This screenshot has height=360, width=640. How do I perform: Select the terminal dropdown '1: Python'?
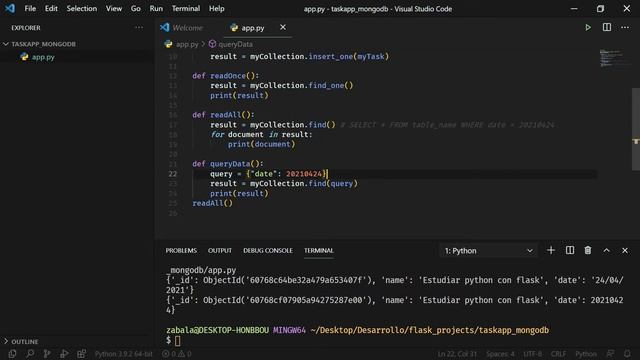pos(489,251)
